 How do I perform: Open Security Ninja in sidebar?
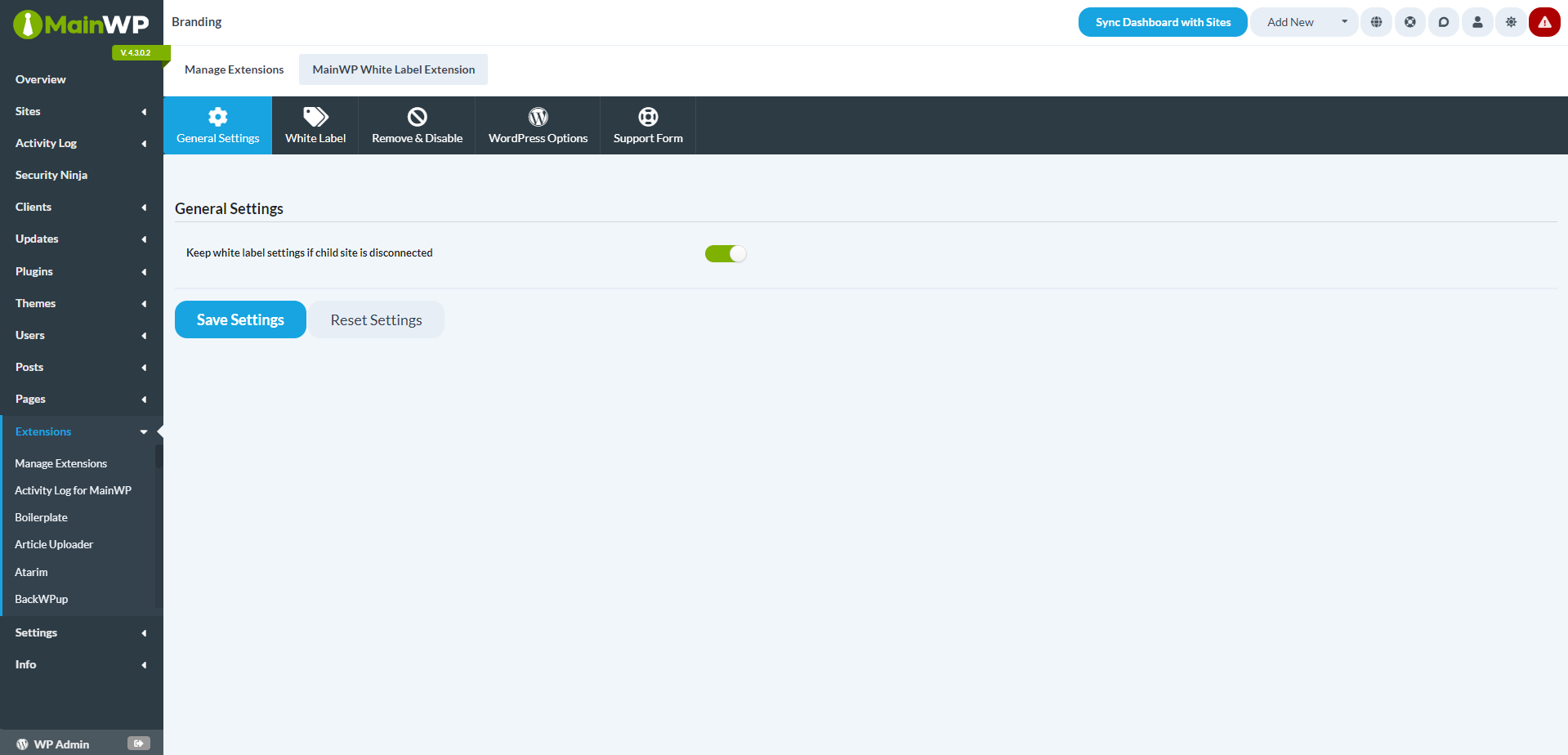click(51, 175)
